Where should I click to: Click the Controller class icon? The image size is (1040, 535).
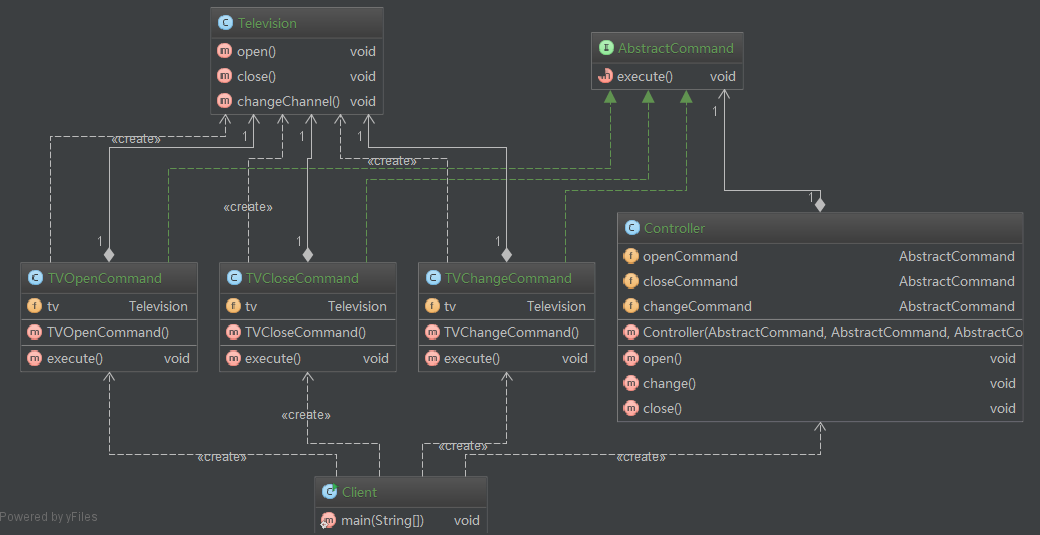pos(631,228)
